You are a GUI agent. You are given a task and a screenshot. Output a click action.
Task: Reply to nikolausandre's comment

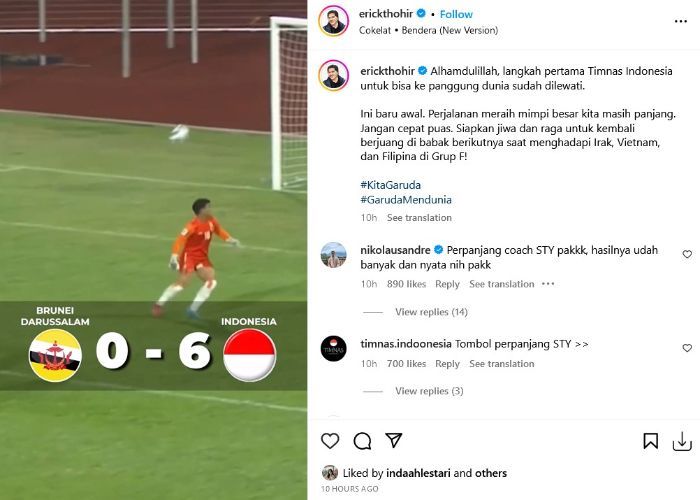(x=447, y=284)
